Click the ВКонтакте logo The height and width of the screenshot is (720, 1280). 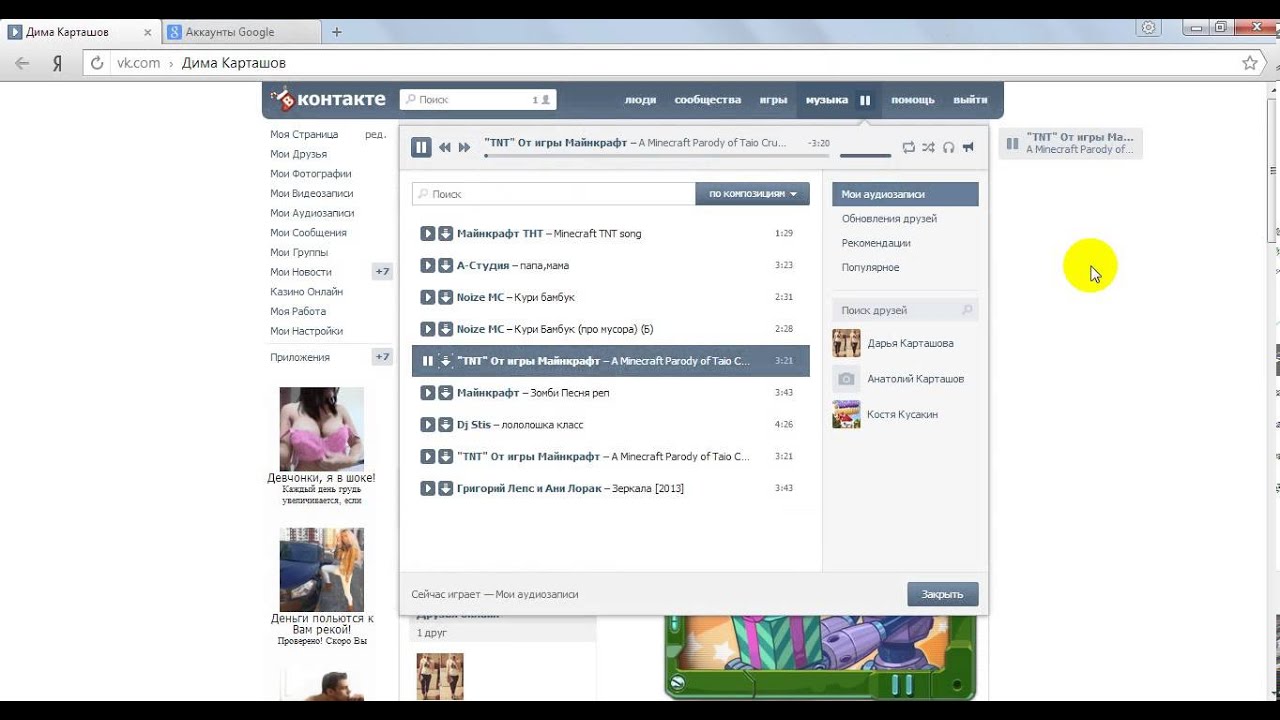click(x=329, y=99)
